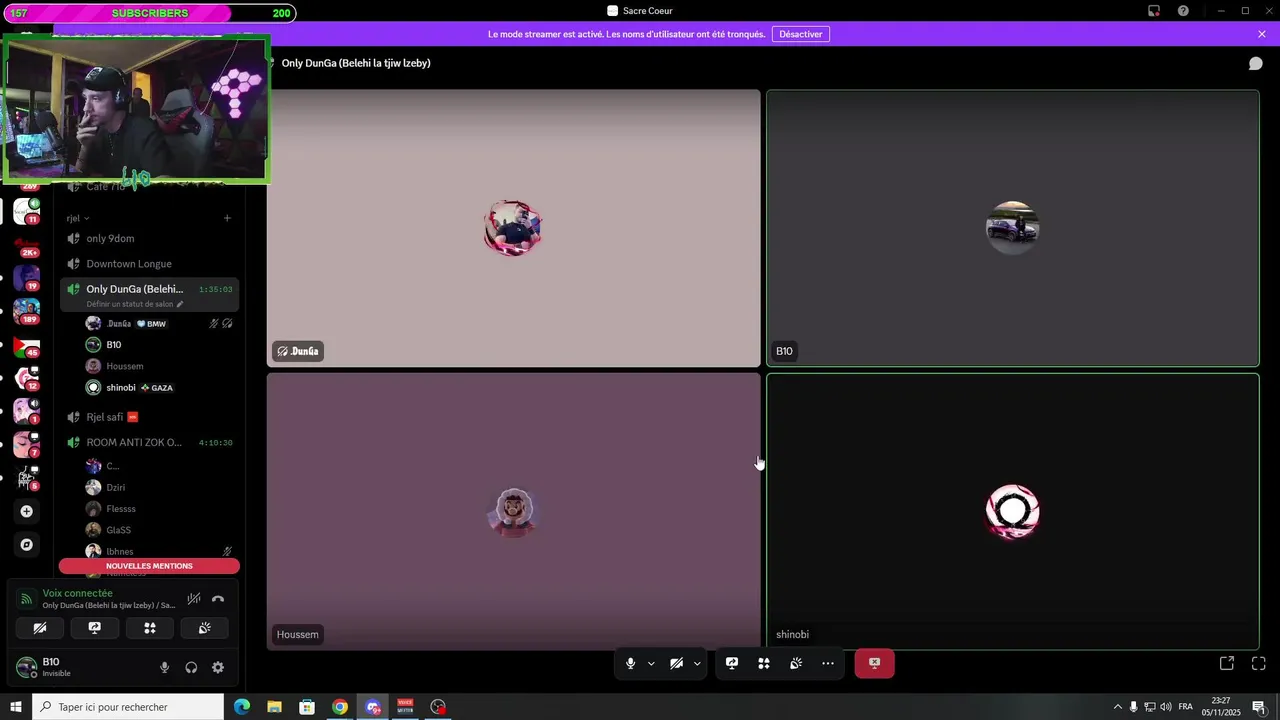Add a server with the plus icon
This screenshot has width=1280, height=720.
pyautogui.click(x=27, y=511)
